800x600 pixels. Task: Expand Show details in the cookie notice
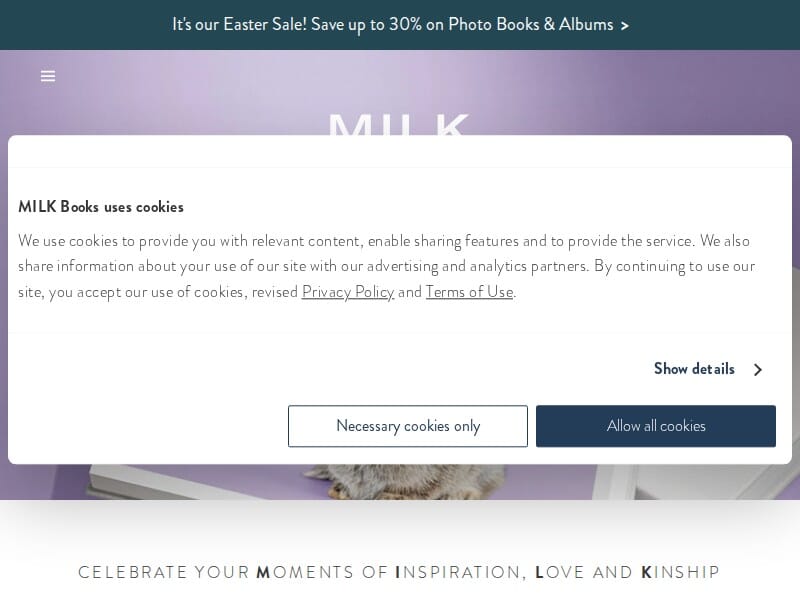[694, 369]
